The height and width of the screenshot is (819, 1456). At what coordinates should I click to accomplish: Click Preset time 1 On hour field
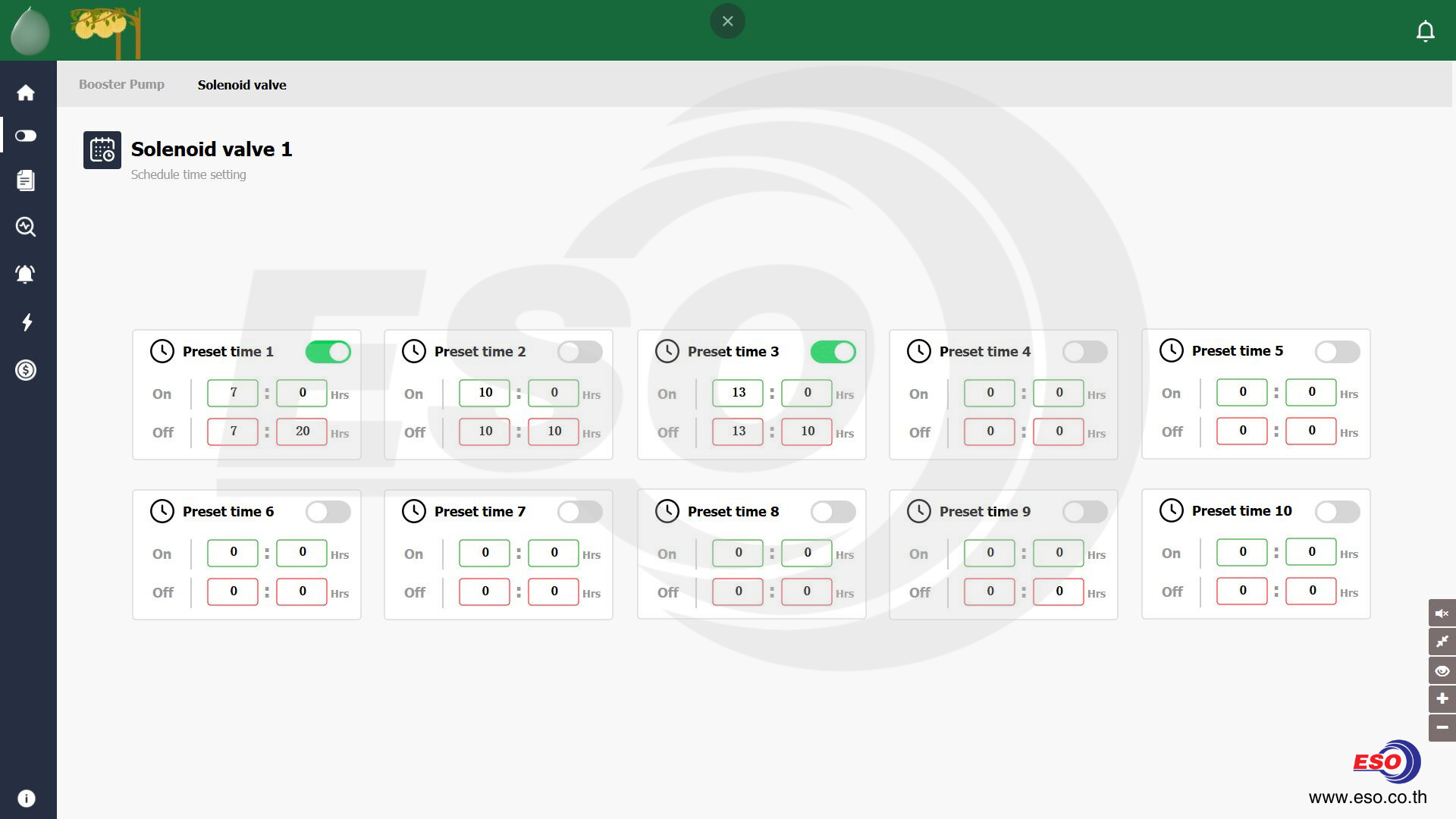click(x=233, y=393)
